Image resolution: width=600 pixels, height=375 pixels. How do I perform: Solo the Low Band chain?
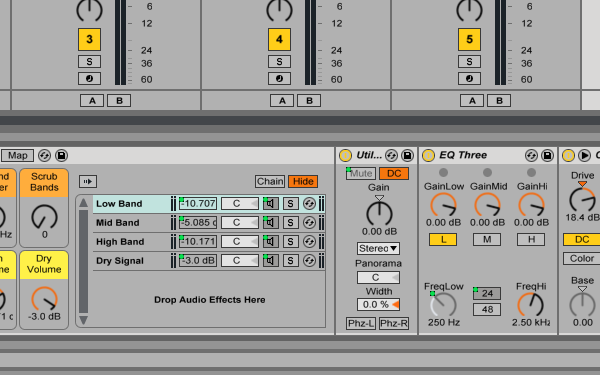pyautogui.click(x=290, y=204)
